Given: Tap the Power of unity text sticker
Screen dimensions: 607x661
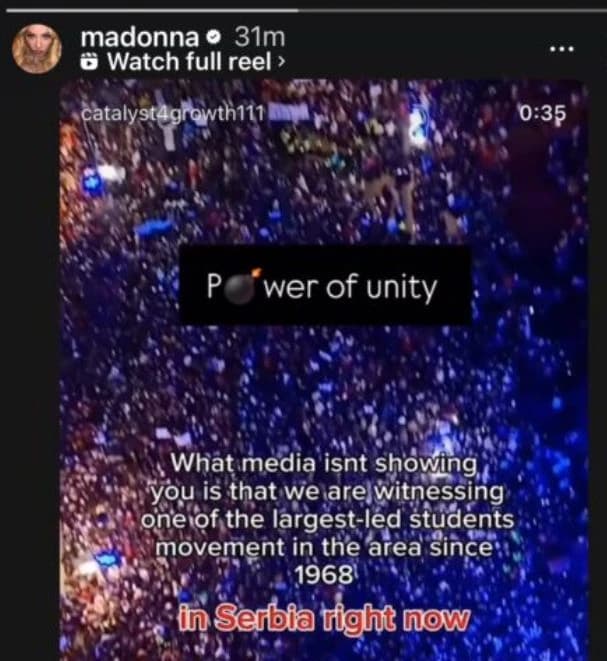Looking at the screenshot, I should (x=325, y=285).
